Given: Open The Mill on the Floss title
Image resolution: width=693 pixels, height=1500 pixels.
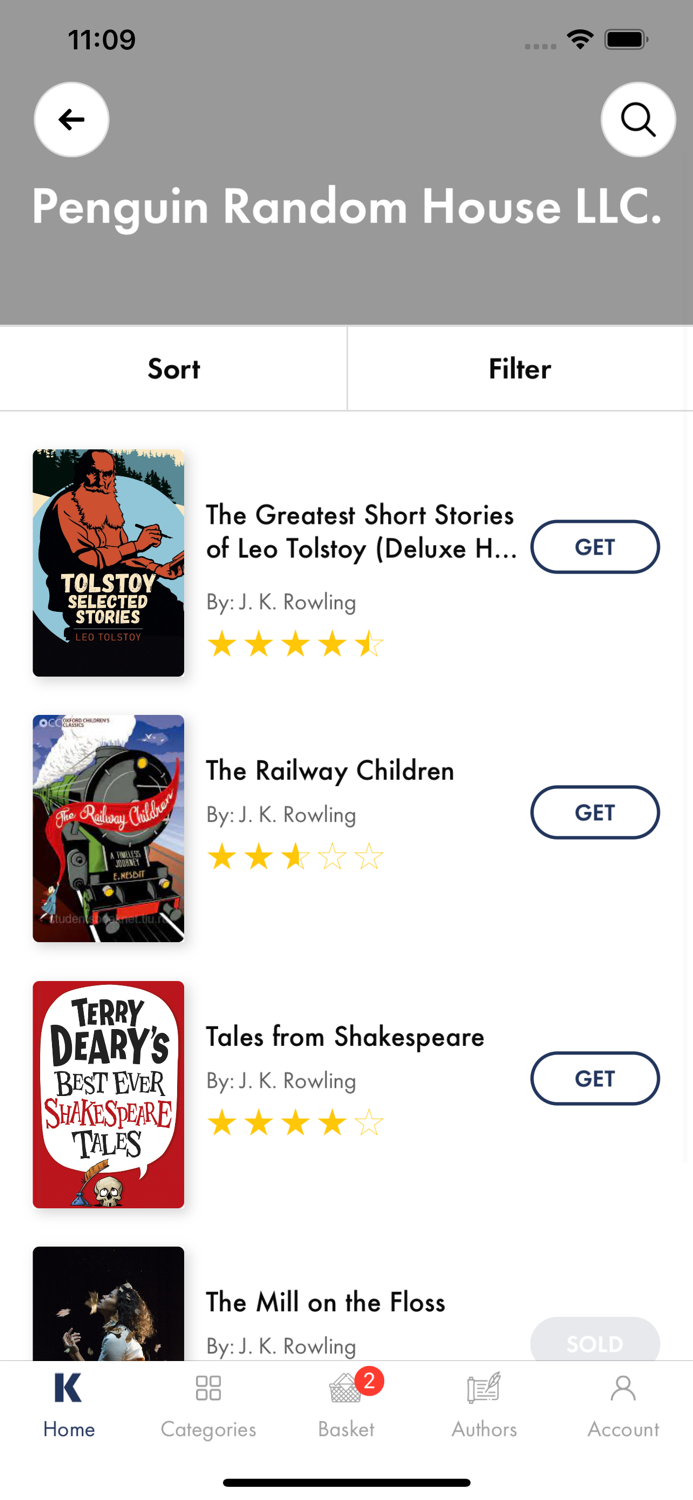Looking at the screenshot, I should [325, 1302].
